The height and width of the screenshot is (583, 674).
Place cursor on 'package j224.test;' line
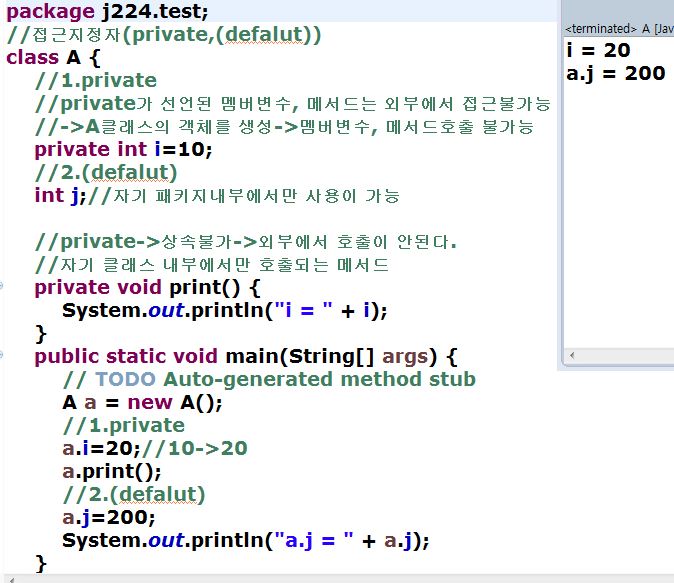coord(107,11)
